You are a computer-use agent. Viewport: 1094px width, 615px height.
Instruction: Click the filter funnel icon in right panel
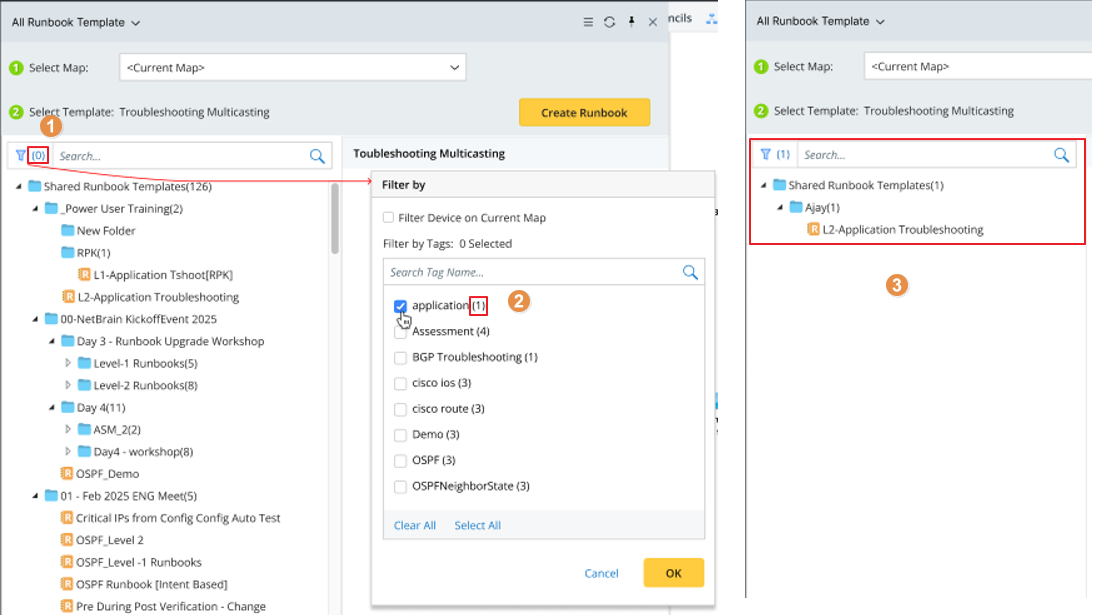(x=766, y=154)
